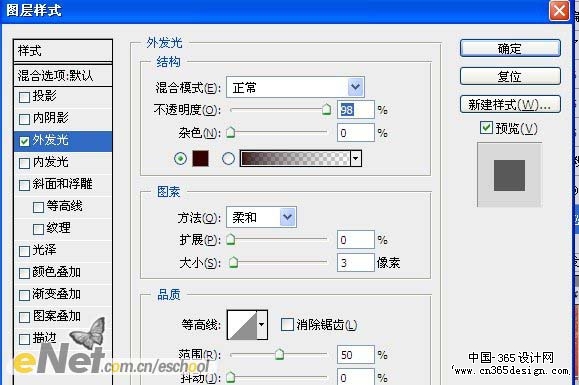Open the 混合模式 blend mode dropdown
The height and width of the screenshot is (385, 579).
[295, 87]
